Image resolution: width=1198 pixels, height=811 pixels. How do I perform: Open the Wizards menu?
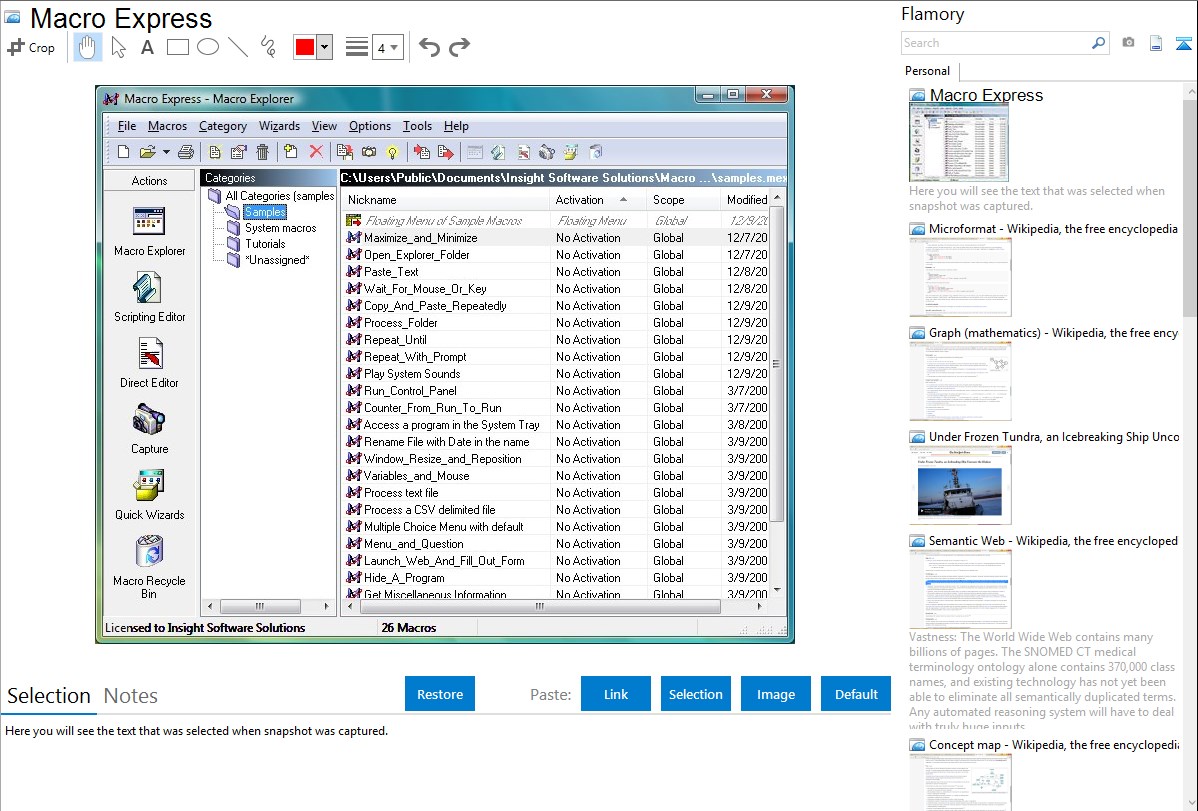click(x=279, y=126)
